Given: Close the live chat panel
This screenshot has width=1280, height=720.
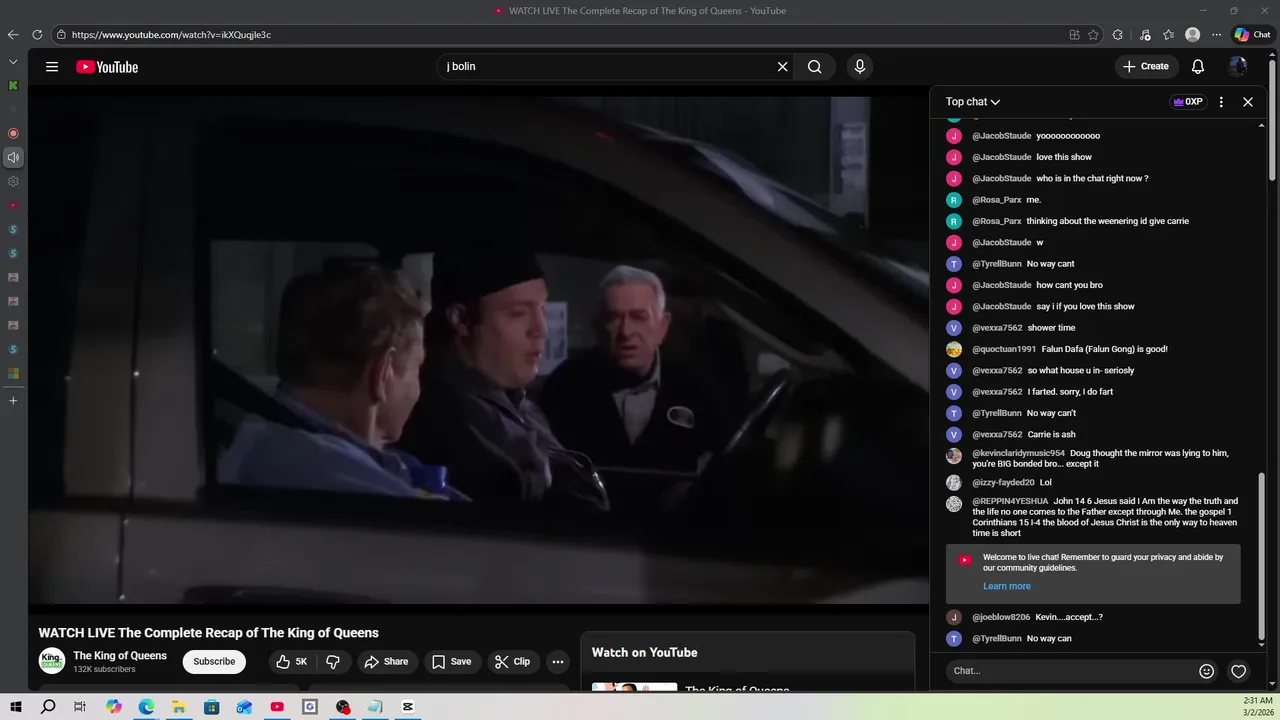Looking at the screenshot, I should pyautogui.click(x=1248, y=102).
